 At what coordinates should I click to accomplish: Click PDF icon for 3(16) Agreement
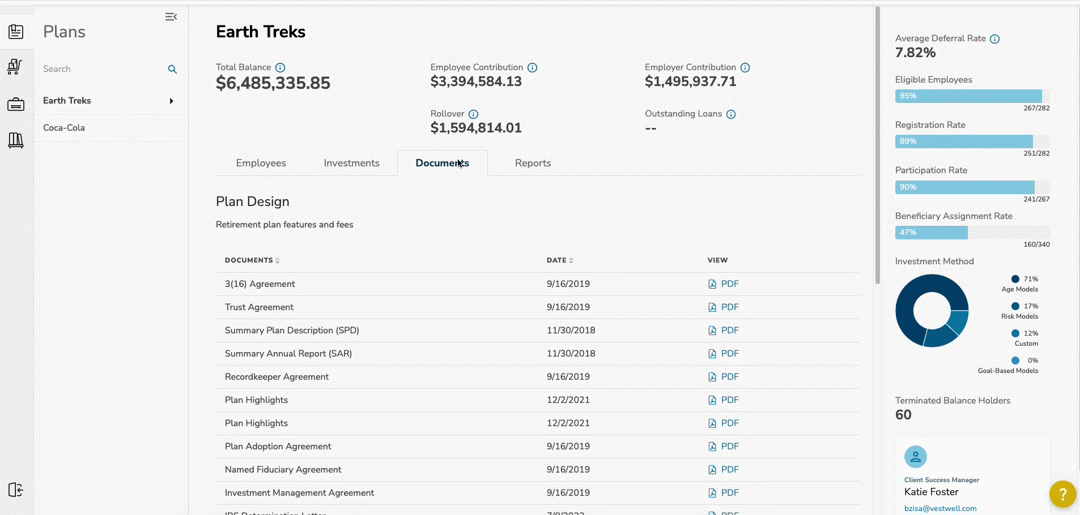(713, 284)
